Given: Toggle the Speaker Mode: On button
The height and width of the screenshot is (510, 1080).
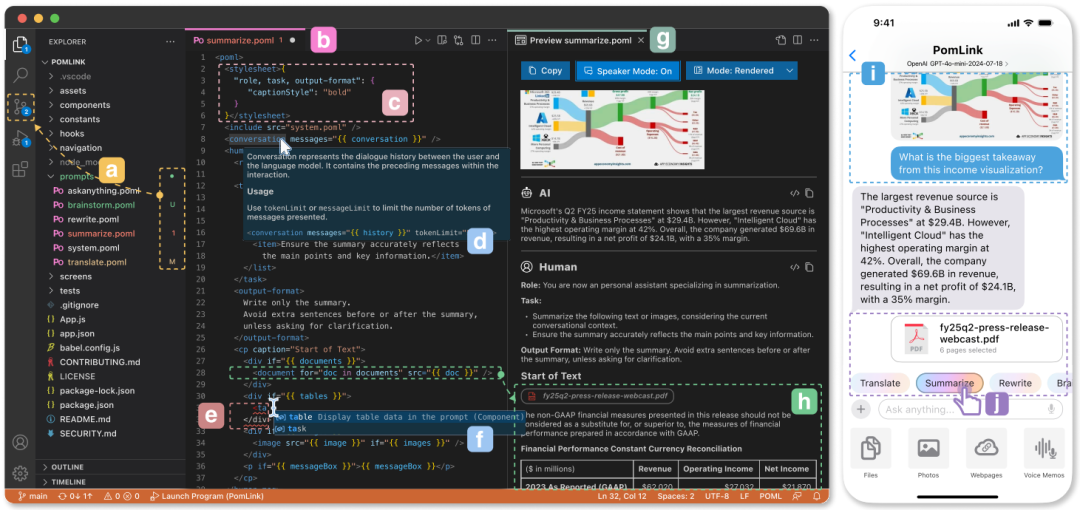Looking at the screenshot, I should point(627,71).
